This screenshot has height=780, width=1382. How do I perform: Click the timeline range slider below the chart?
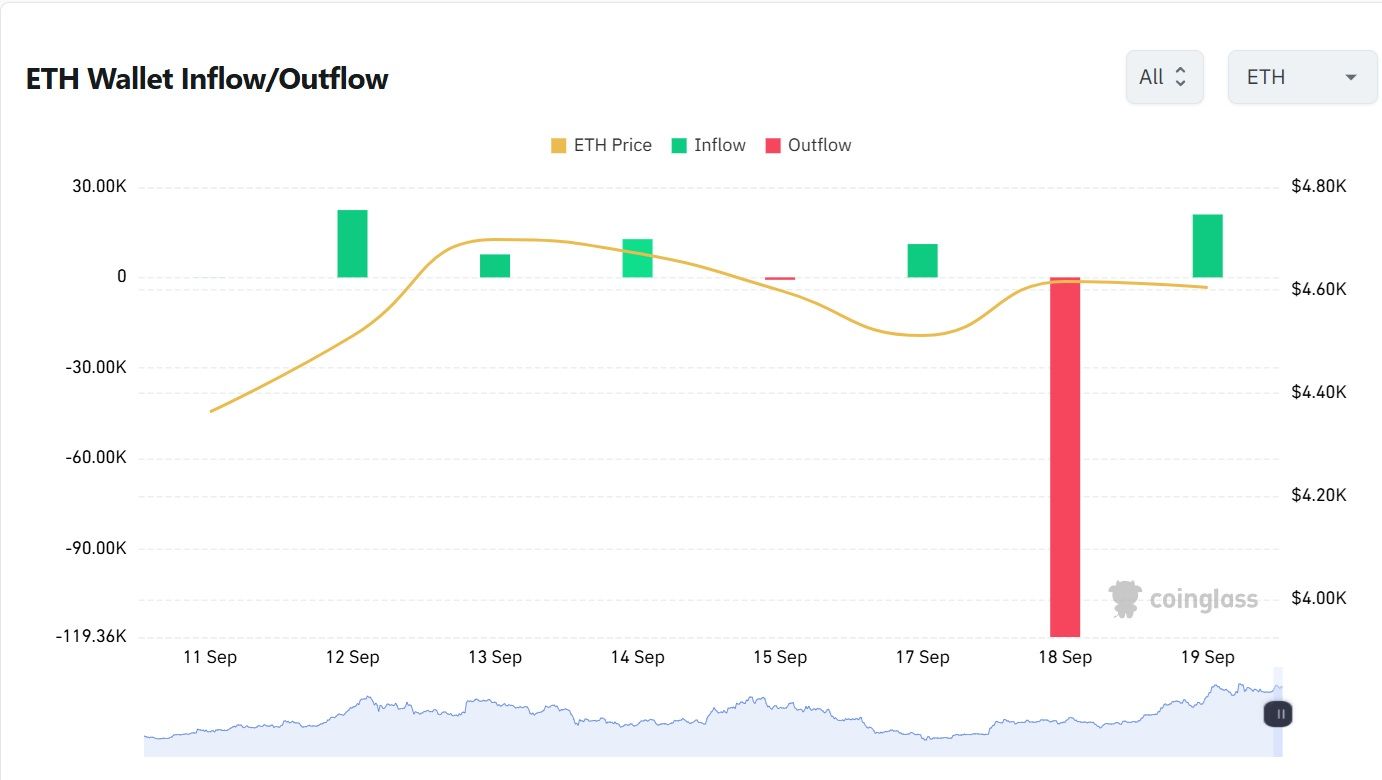point(700,714)
